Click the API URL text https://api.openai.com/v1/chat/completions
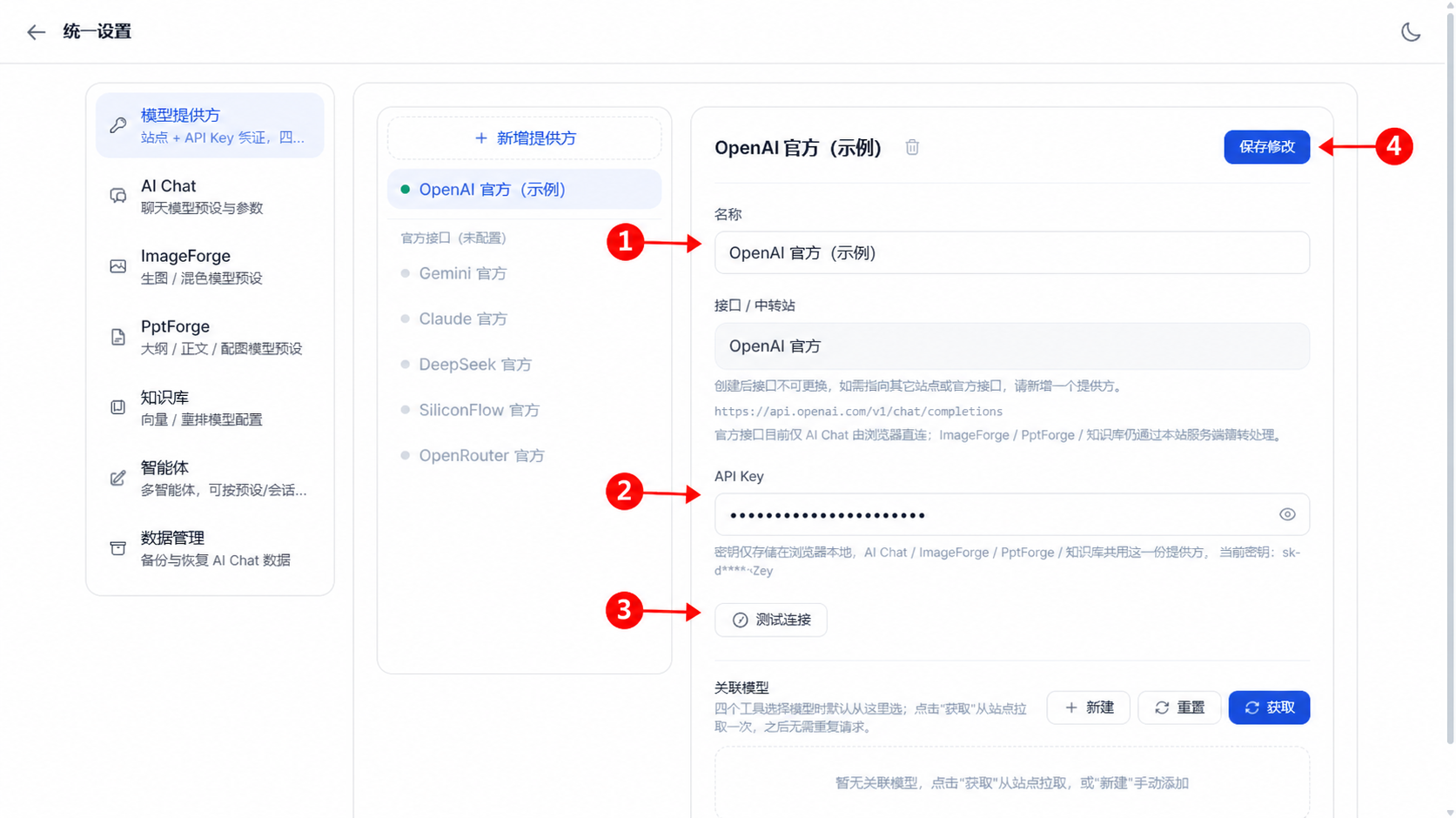The image size is (1456, 818). [858, 412]
